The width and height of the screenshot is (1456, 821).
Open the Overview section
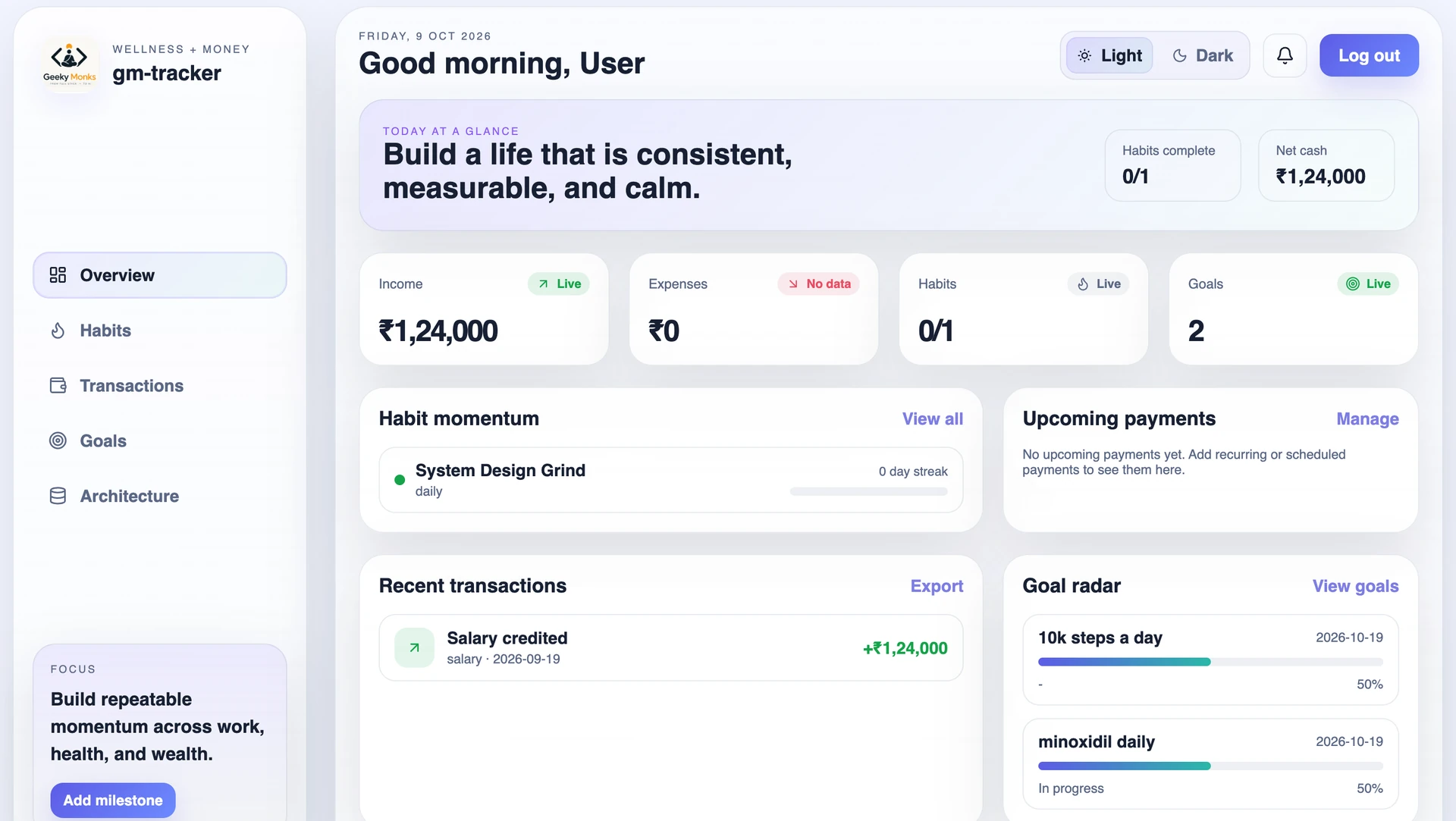coord(160,275)
